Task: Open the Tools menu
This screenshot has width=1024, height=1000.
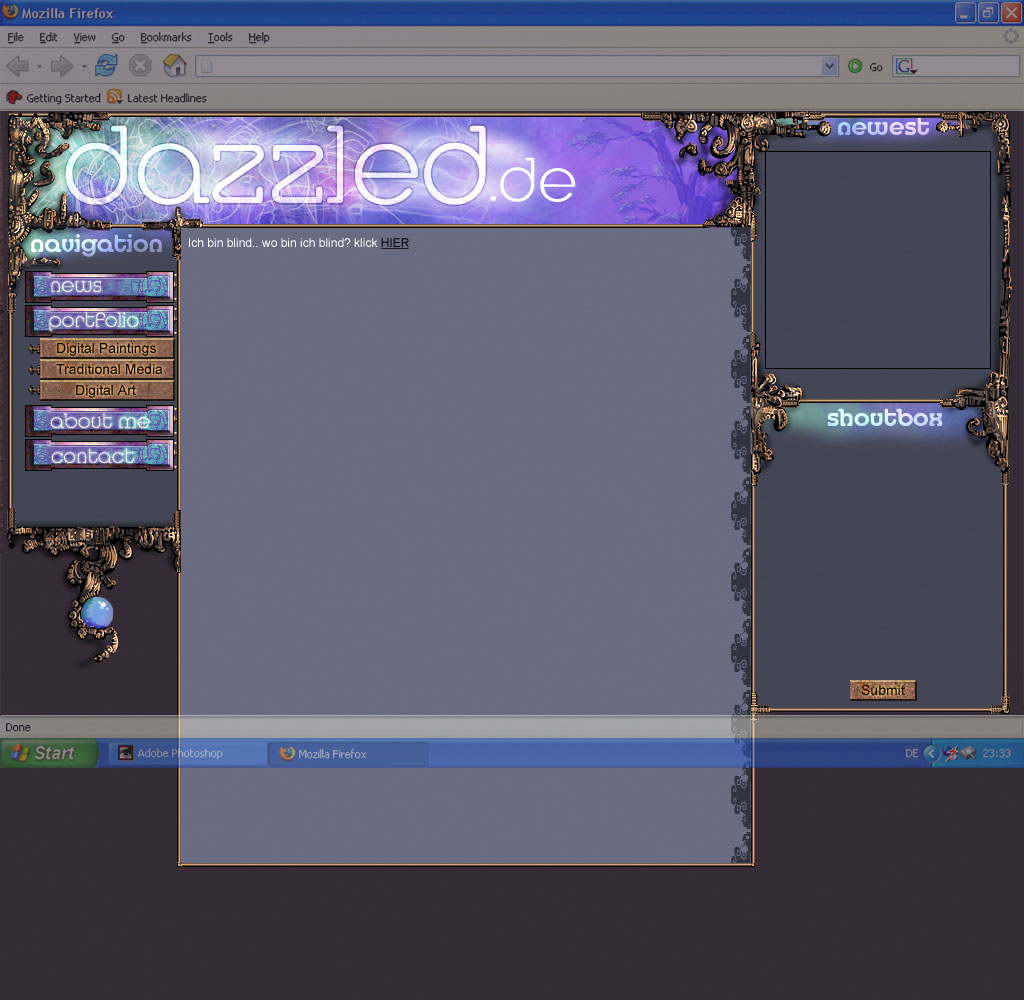Action: [220, 37]
